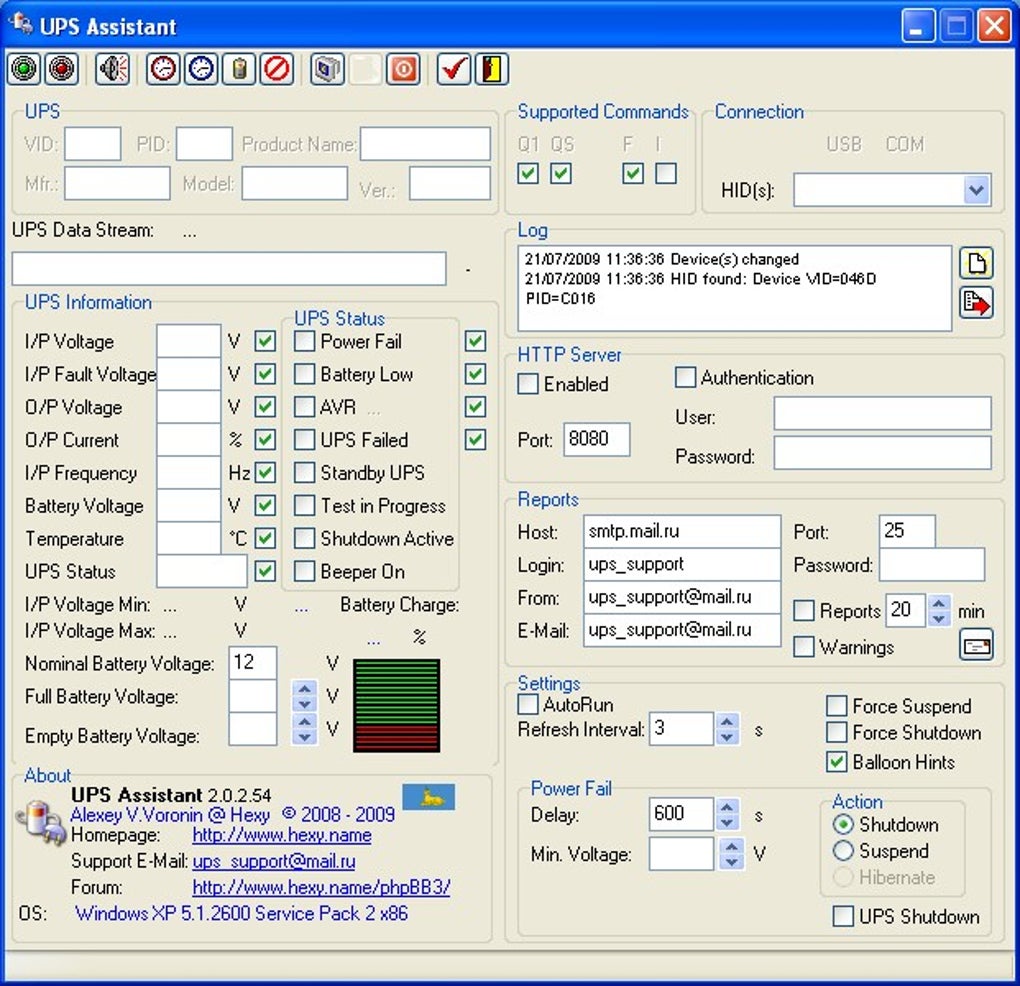This screenshot has height=986, width=1020.
Task: Decrease the Power Fail Delay spinner value
Action: coord(728,822)
